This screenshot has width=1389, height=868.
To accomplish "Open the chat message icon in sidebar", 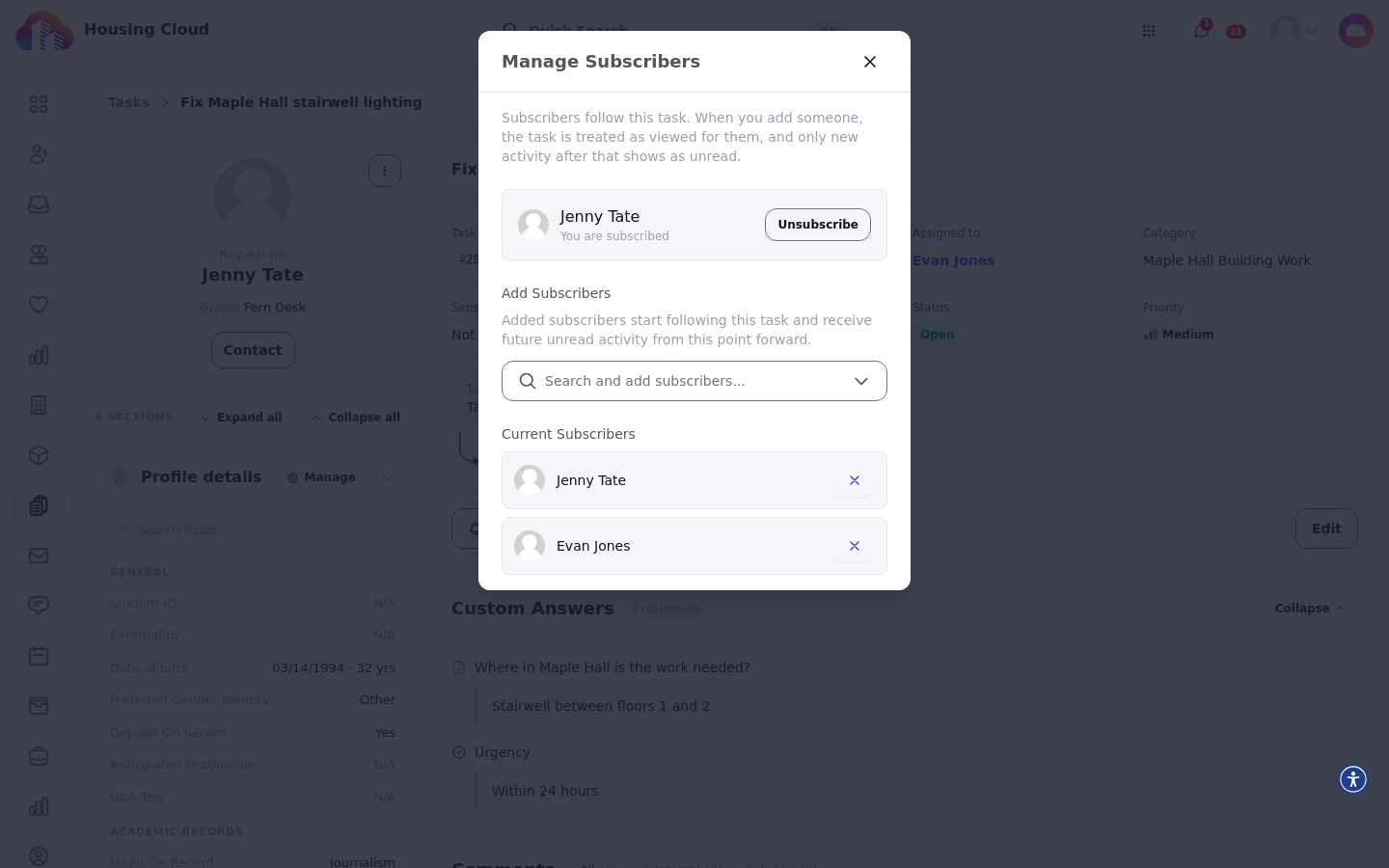I will (39, 606).
